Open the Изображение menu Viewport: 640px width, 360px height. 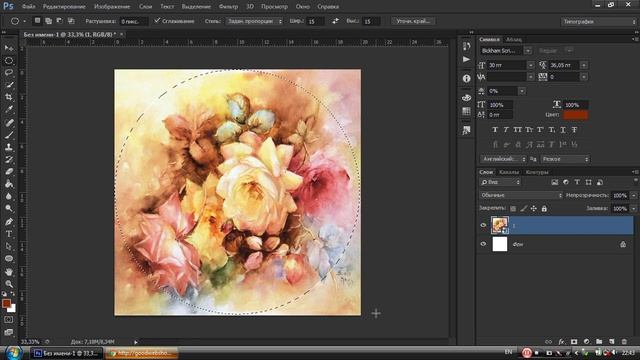tap(112, 7)
